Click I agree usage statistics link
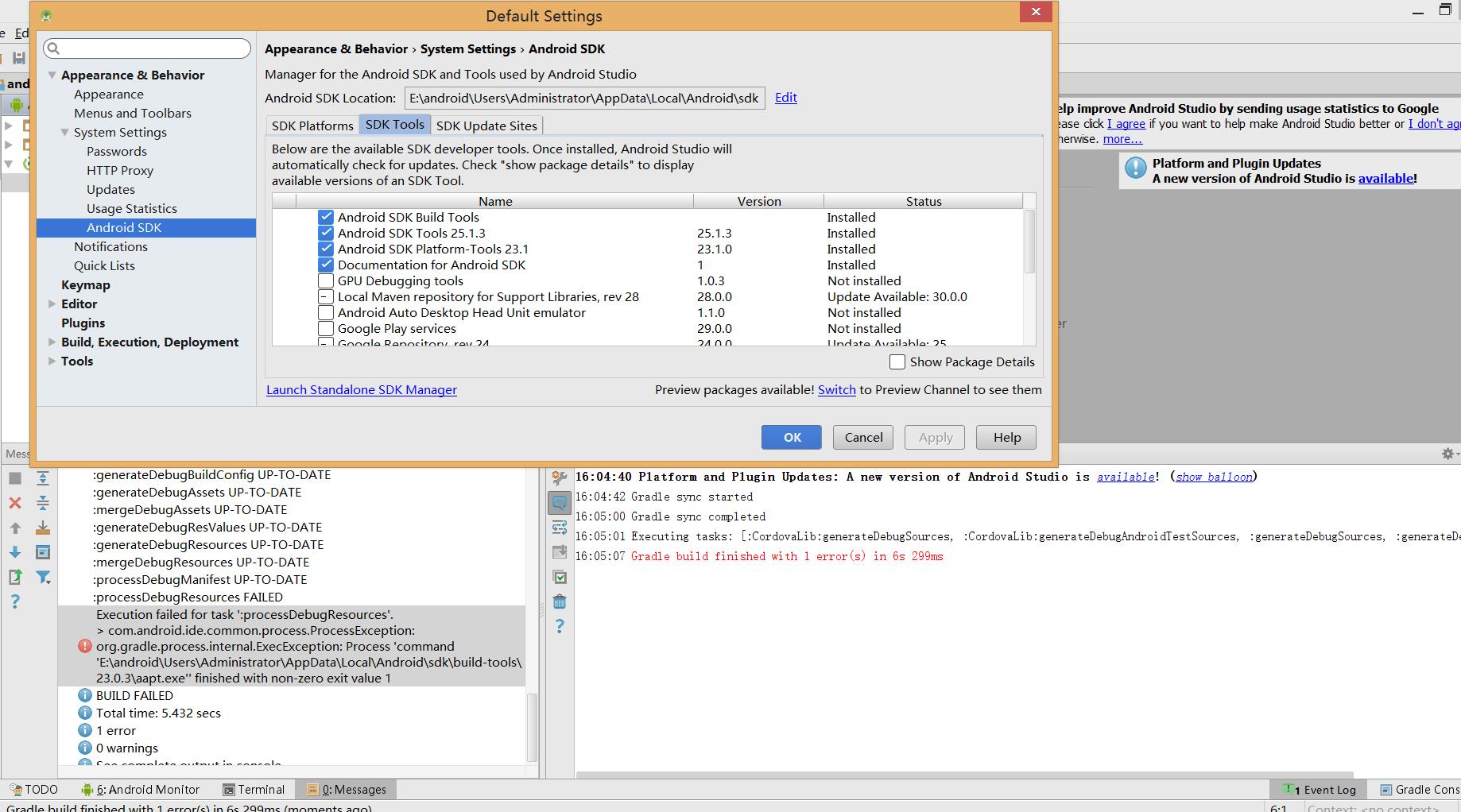 (x=1126, y=123)
